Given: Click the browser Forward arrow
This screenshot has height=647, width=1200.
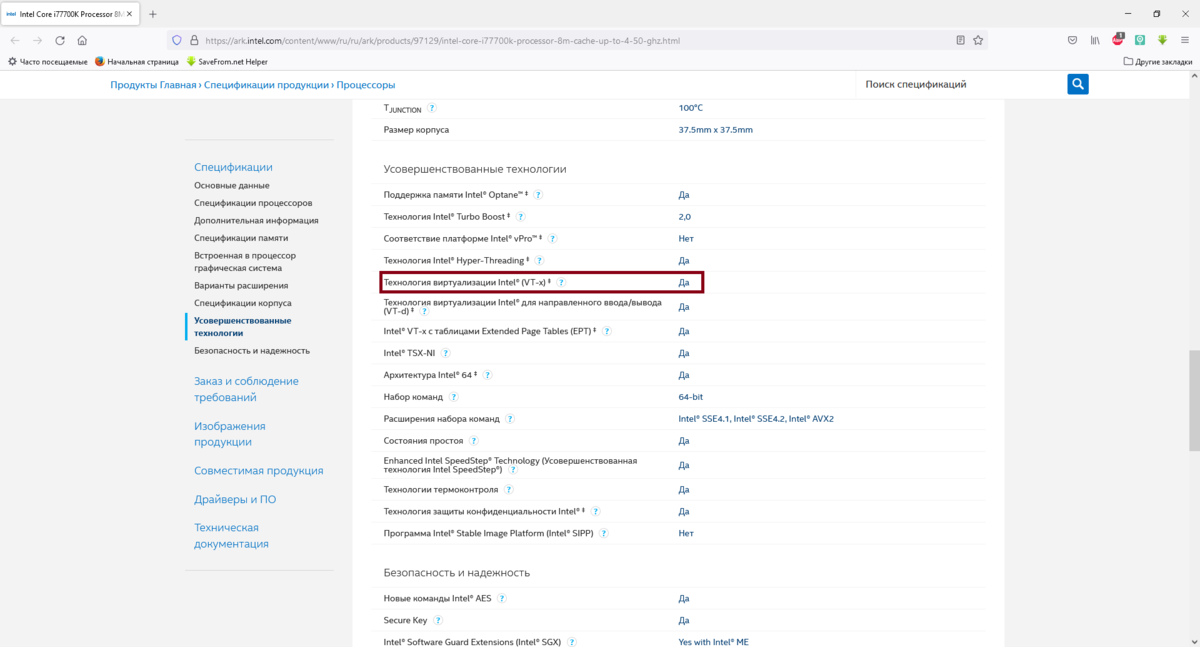Looking at the screenshot, I should pyautogui.click(x=37, y=40).
